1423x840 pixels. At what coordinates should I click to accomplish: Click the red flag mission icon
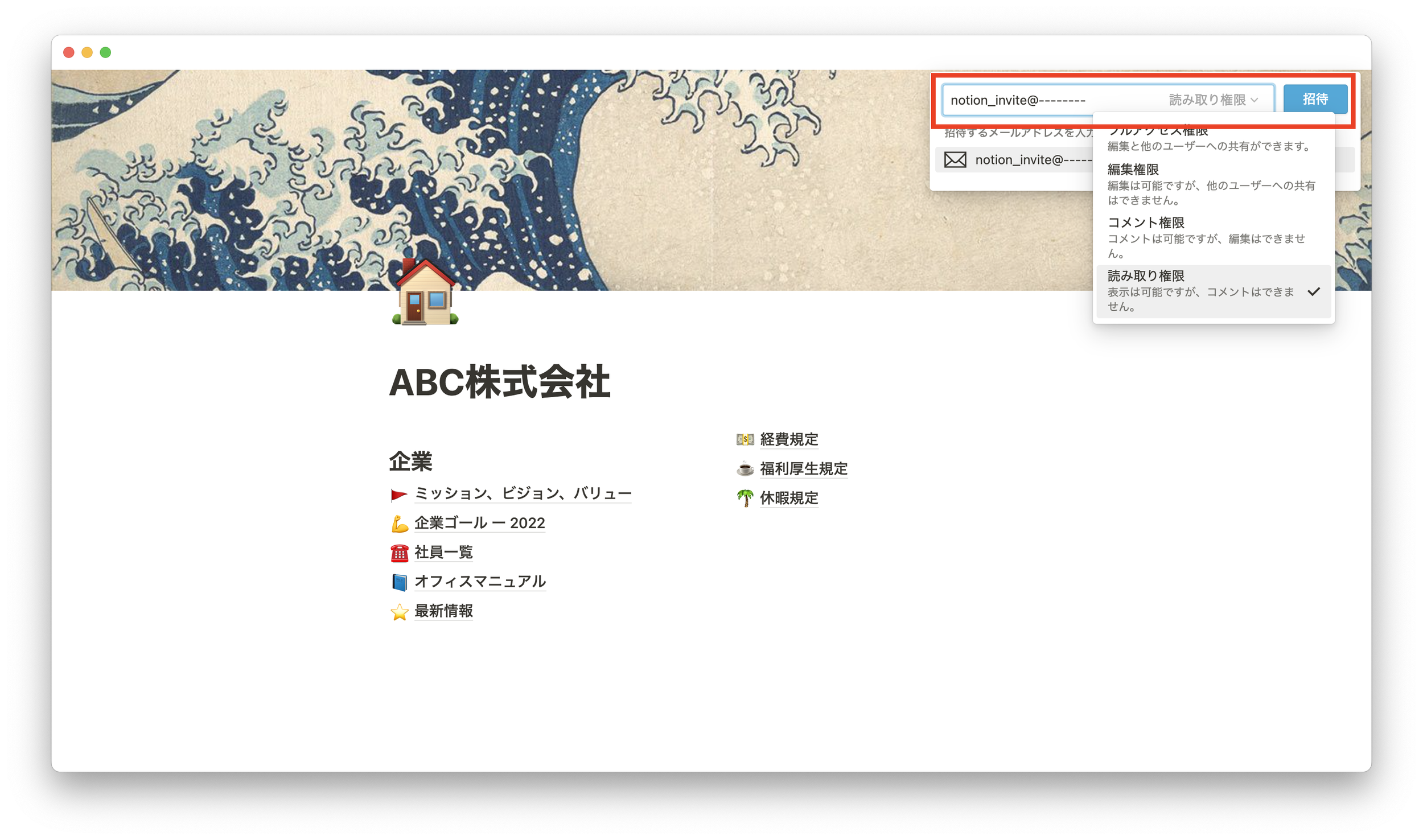(399, 495)
